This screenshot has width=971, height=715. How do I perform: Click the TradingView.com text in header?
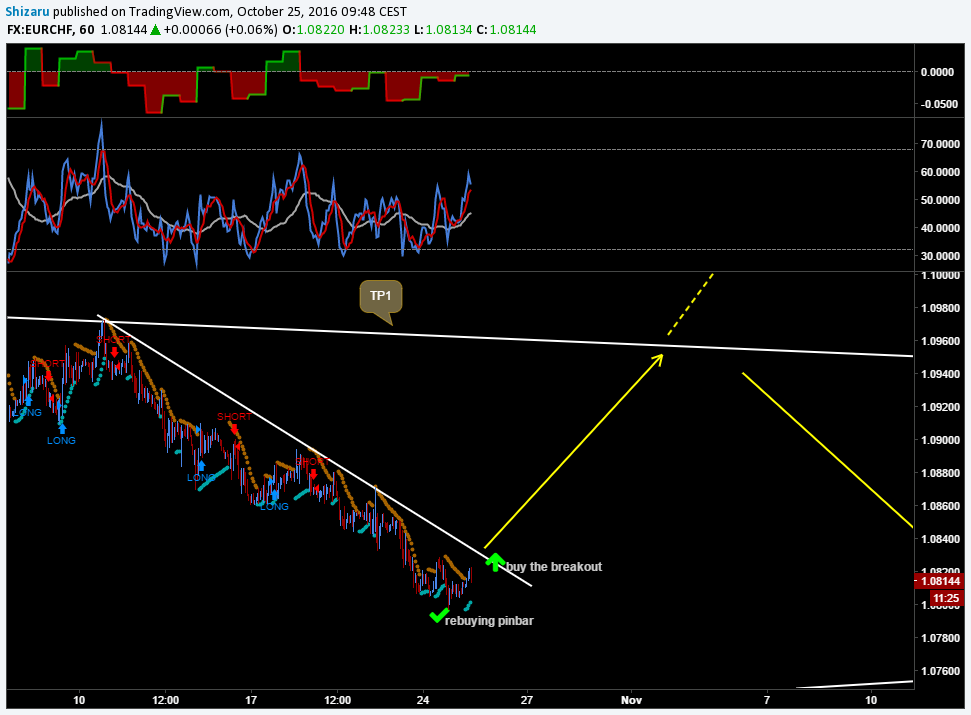[180, 11]
